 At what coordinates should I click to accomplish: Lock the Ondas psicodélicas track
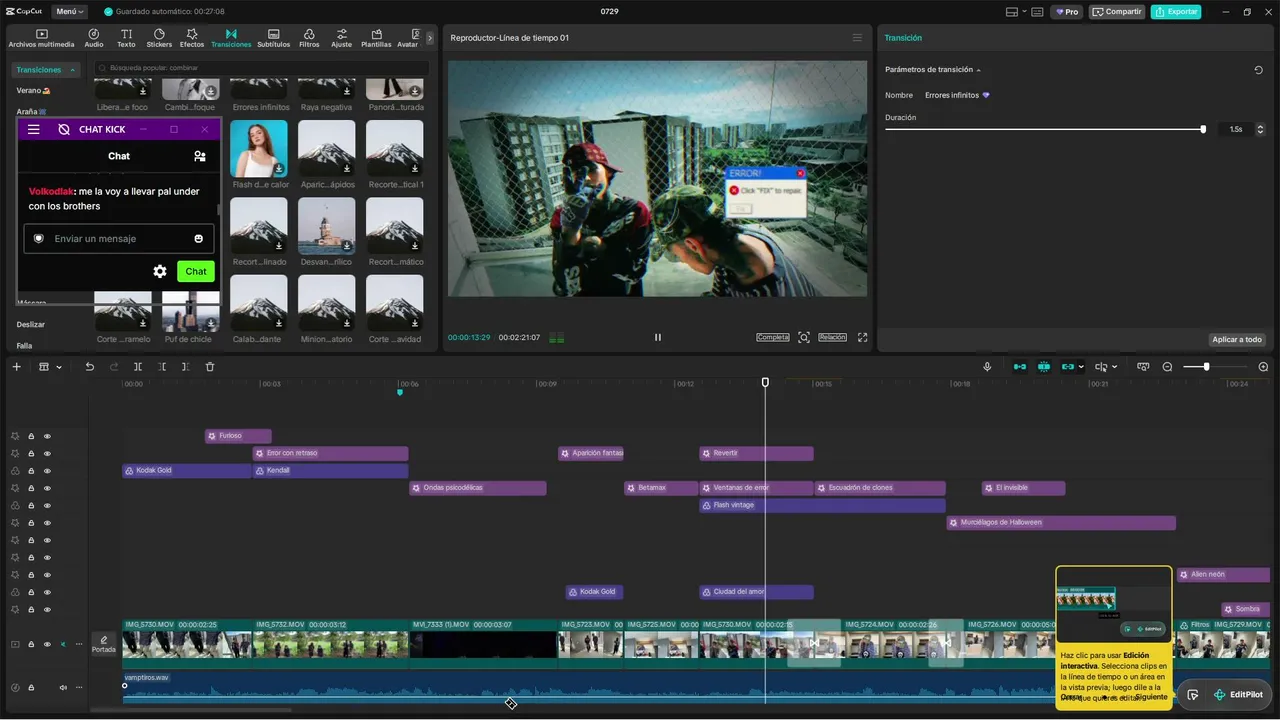[x=31, y=488]
